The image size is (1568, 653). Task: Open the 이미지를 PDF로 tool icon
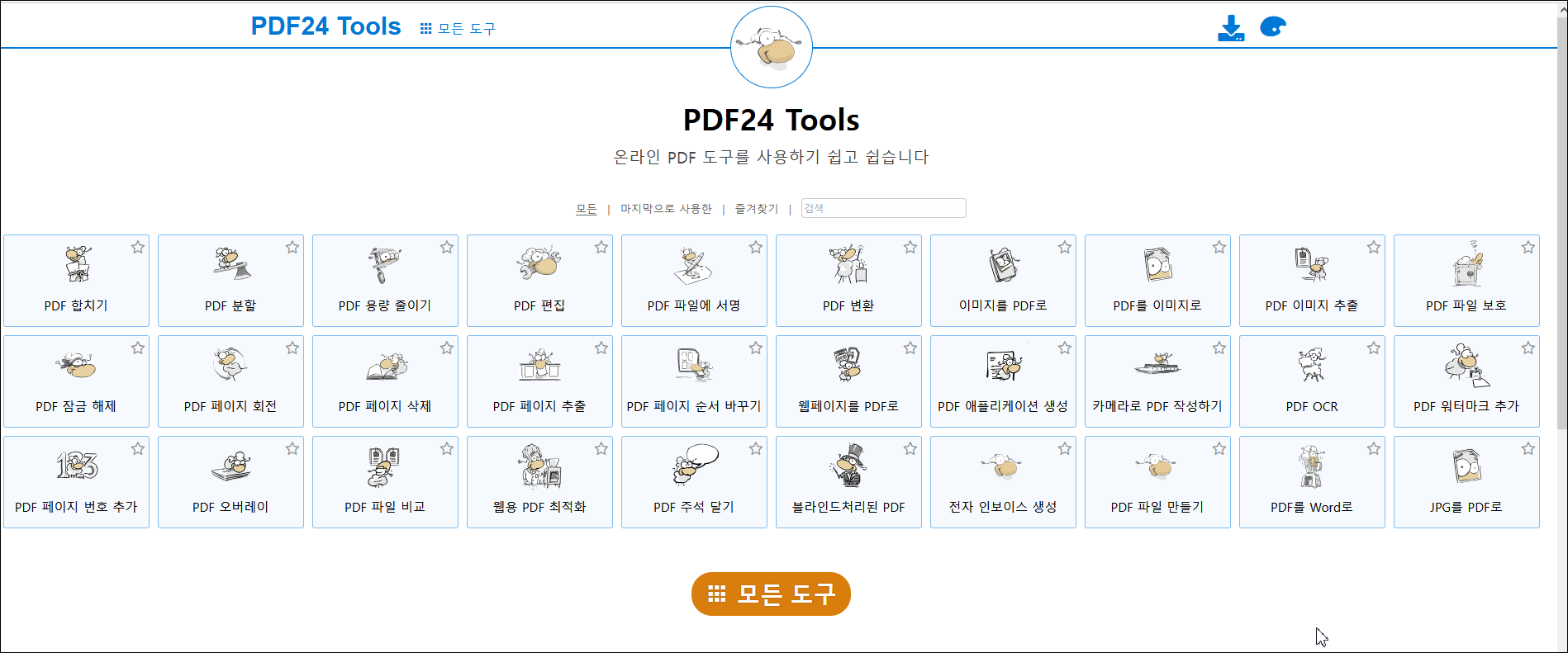click(x=1003, y=264)
